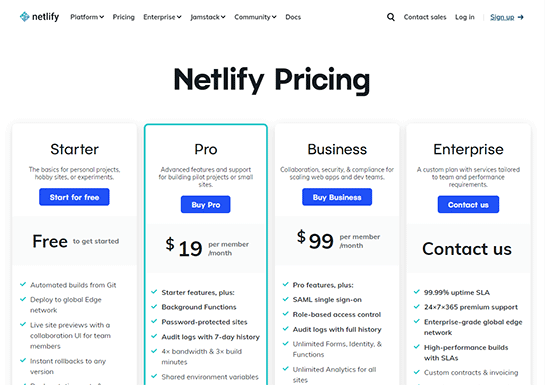Click the Buy Business button
This screenshot has height=385, width=545.
(x=337, y=197)
